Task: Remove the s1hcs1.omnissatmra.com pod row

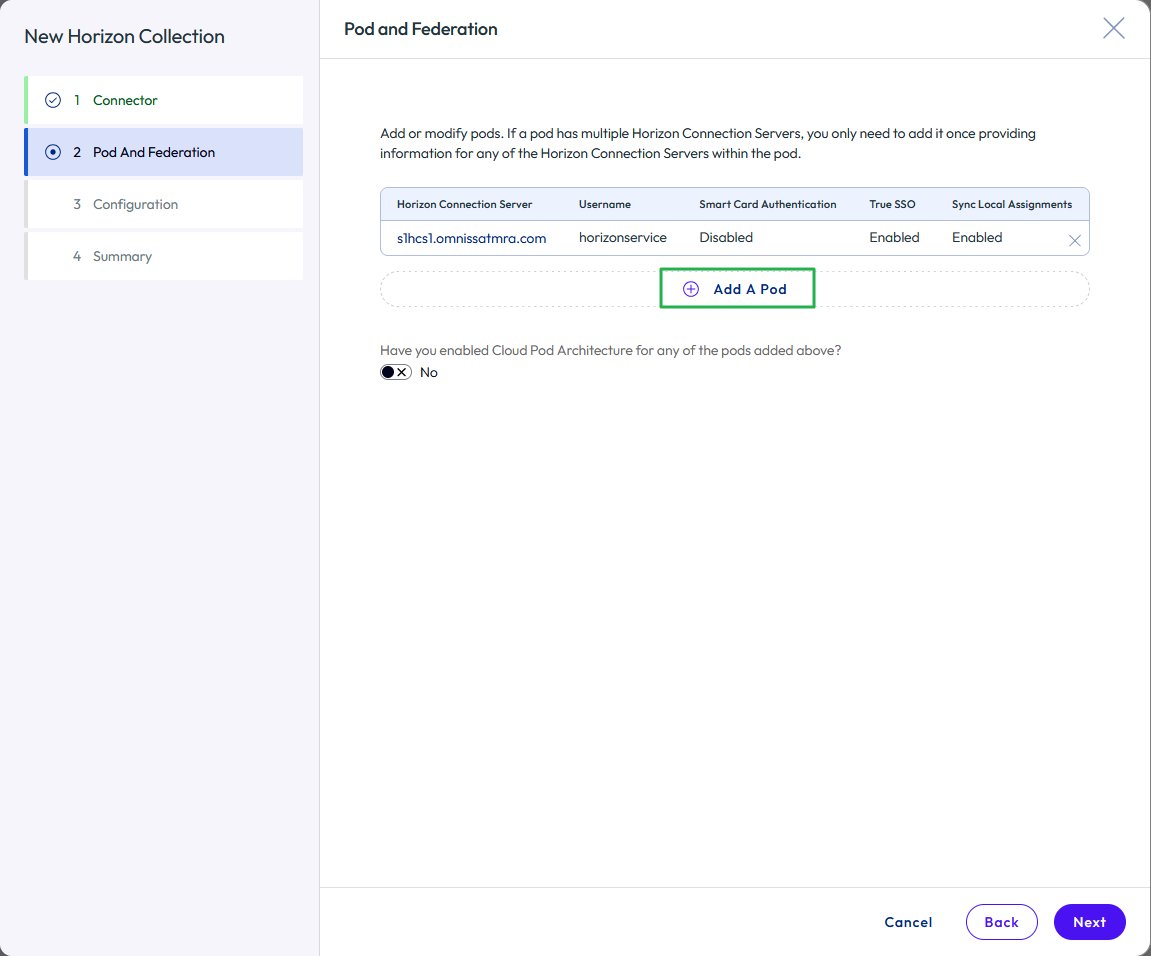Action: [x=1075, y=240]
